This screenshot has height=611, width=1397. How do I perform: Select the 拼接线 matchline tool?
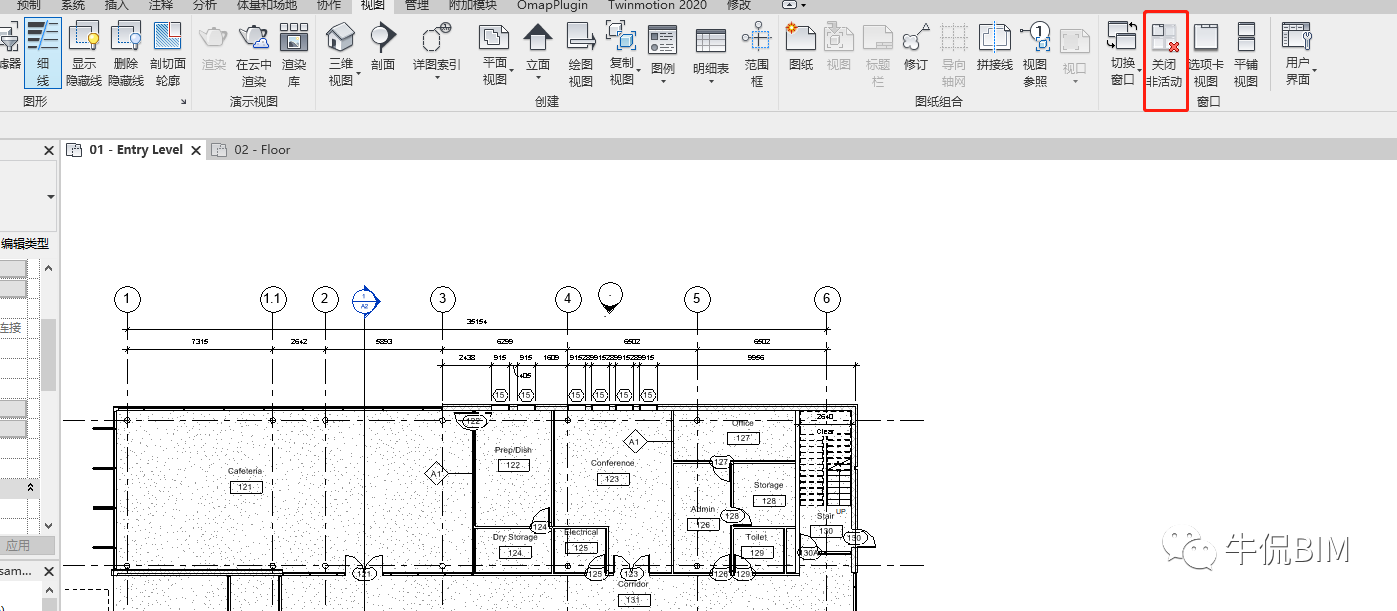(995, 48)
